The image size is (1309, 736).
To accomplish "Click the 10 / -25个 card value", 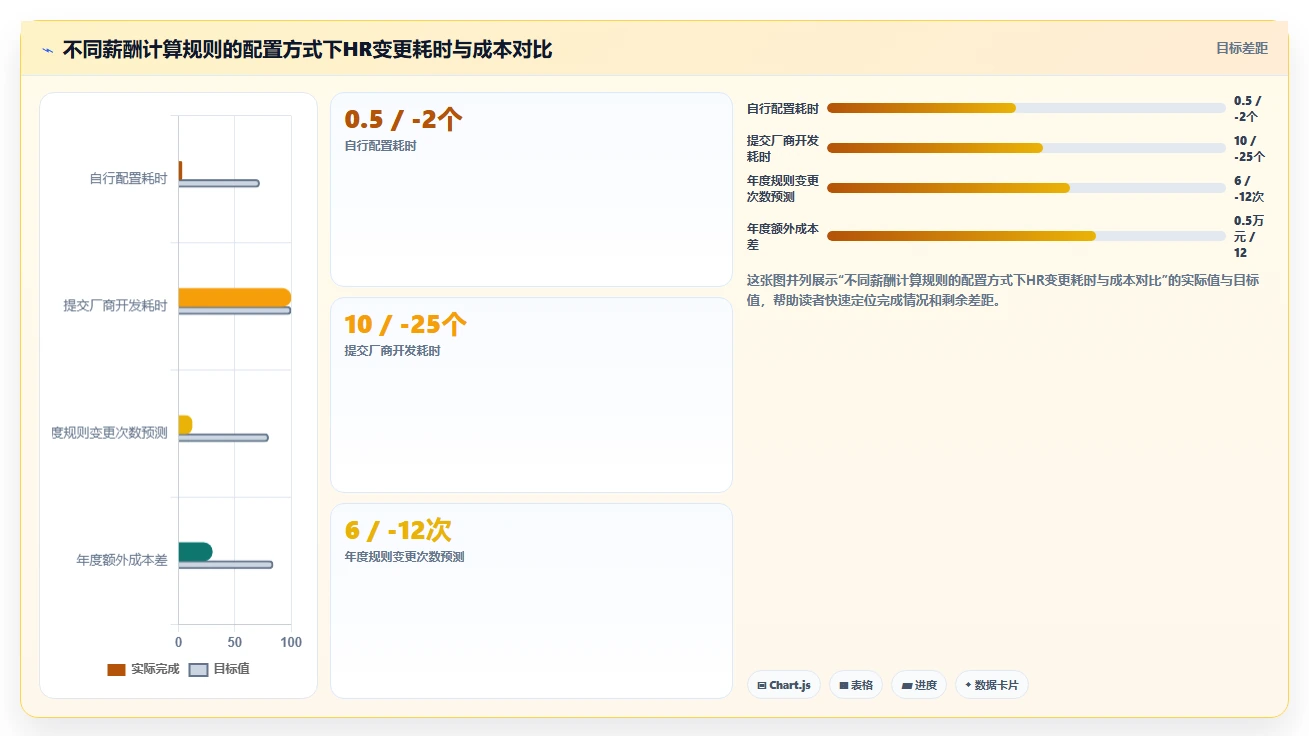I will 406,324.
